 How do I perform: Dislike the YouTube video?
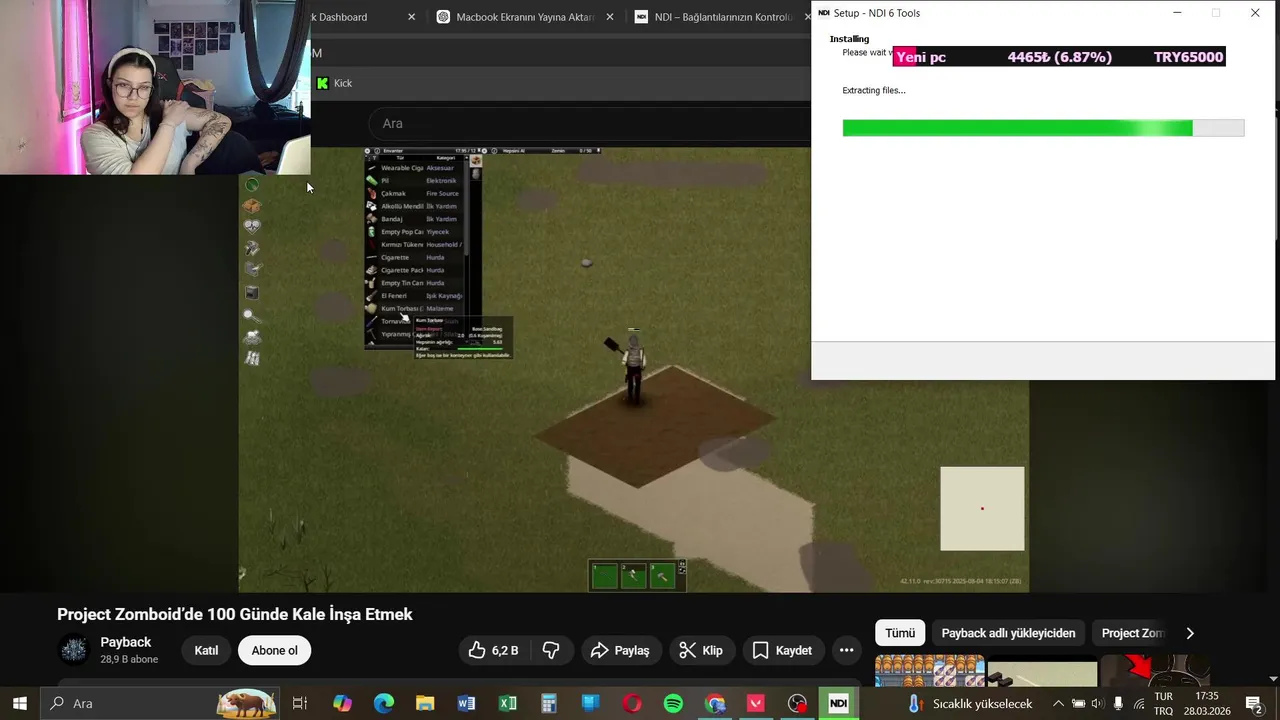(551, 650)
